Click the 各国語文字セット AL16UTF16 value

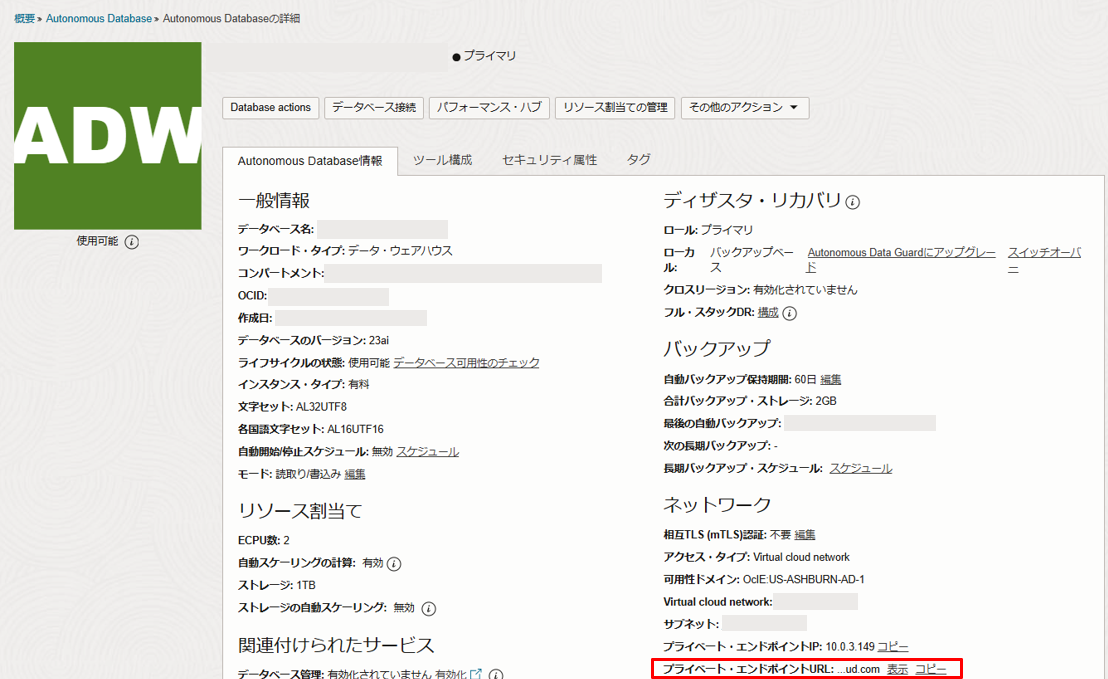pyautogui.click(x=355, y=430)
